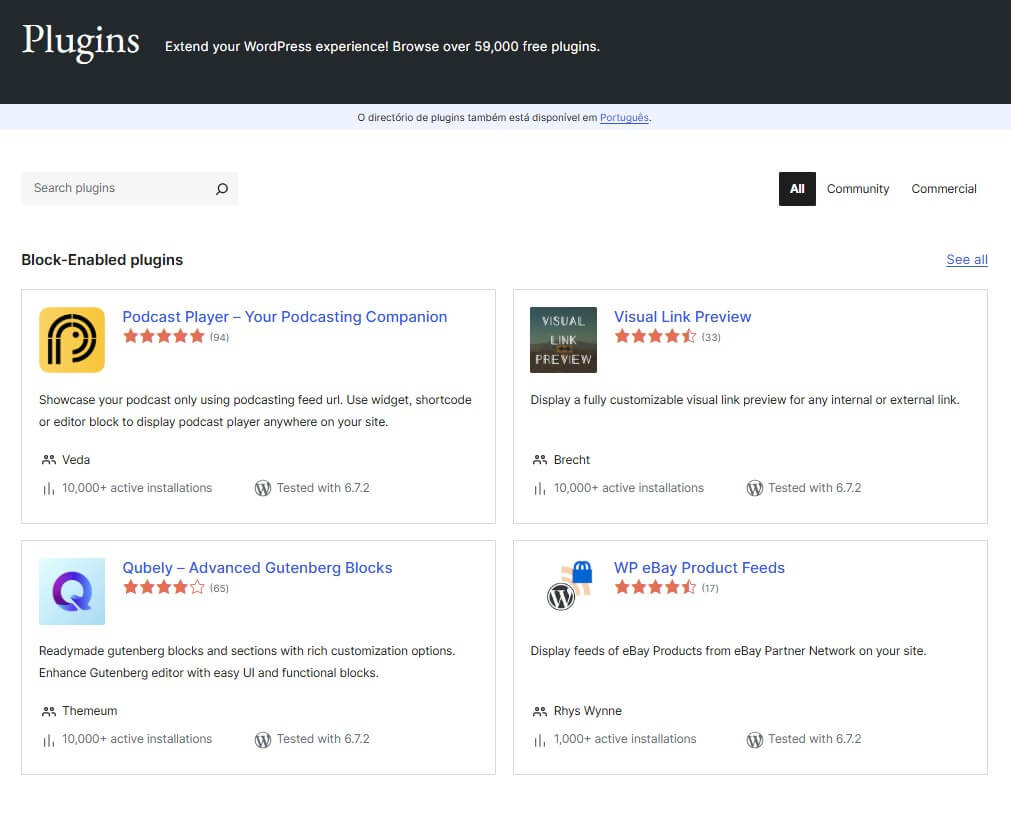Click the Visual Link Preview plugin thumbnail
This screenshot has height=833, width=1011.
pyautogui.click(x=563, y=340)
